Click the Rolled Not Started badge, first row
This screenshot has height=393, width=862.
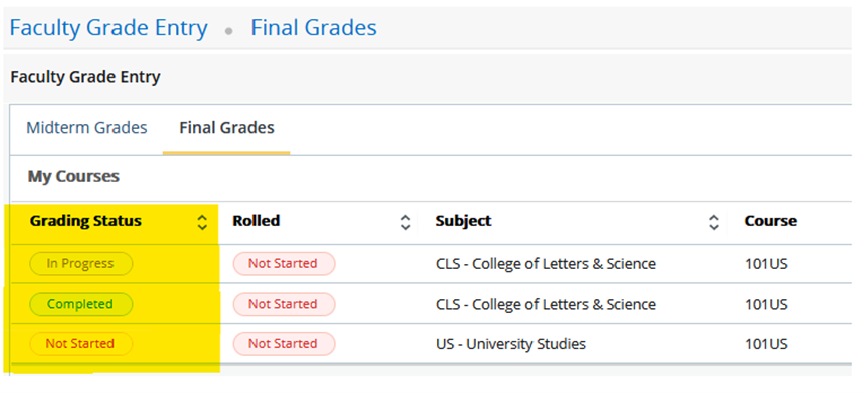point(284,264)
